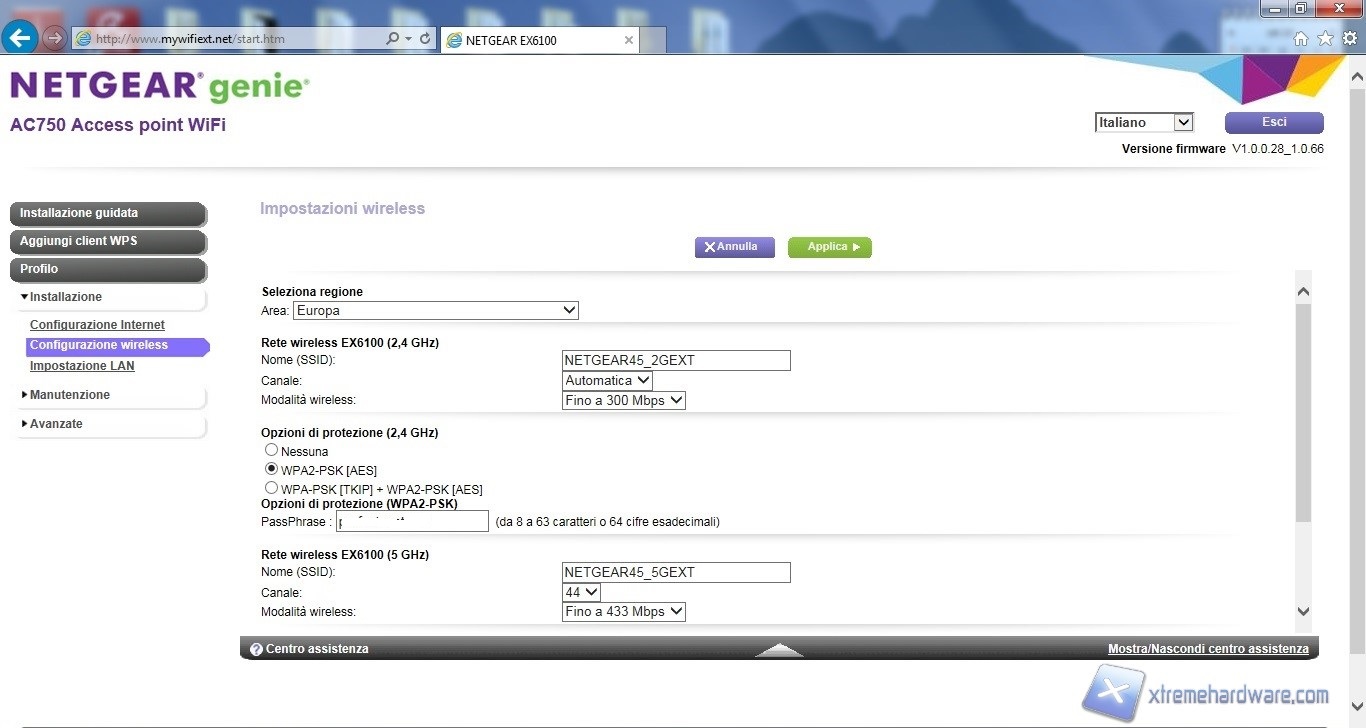Select WPA-PSK [TKIP] + WPA2-PSK [AES] option

[x=271, y=488]
